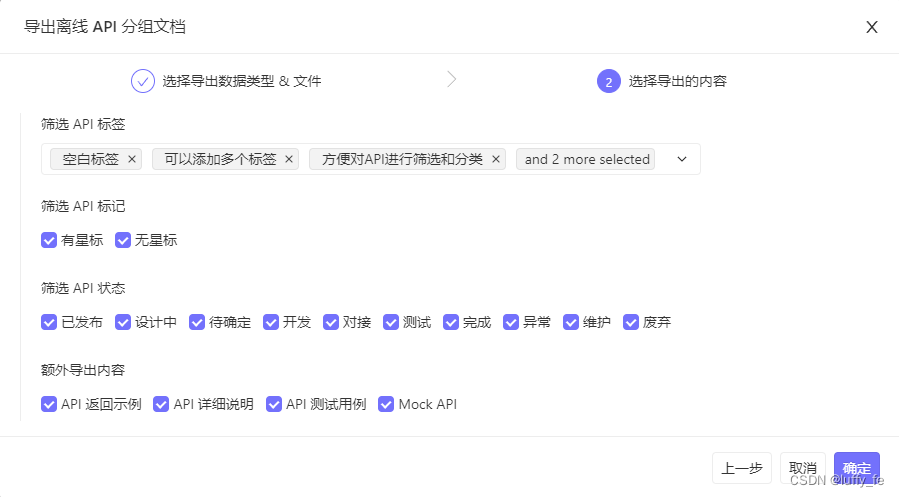Disable API 测试用例 export option
The image size is (899, 497).
click(274, 404)
